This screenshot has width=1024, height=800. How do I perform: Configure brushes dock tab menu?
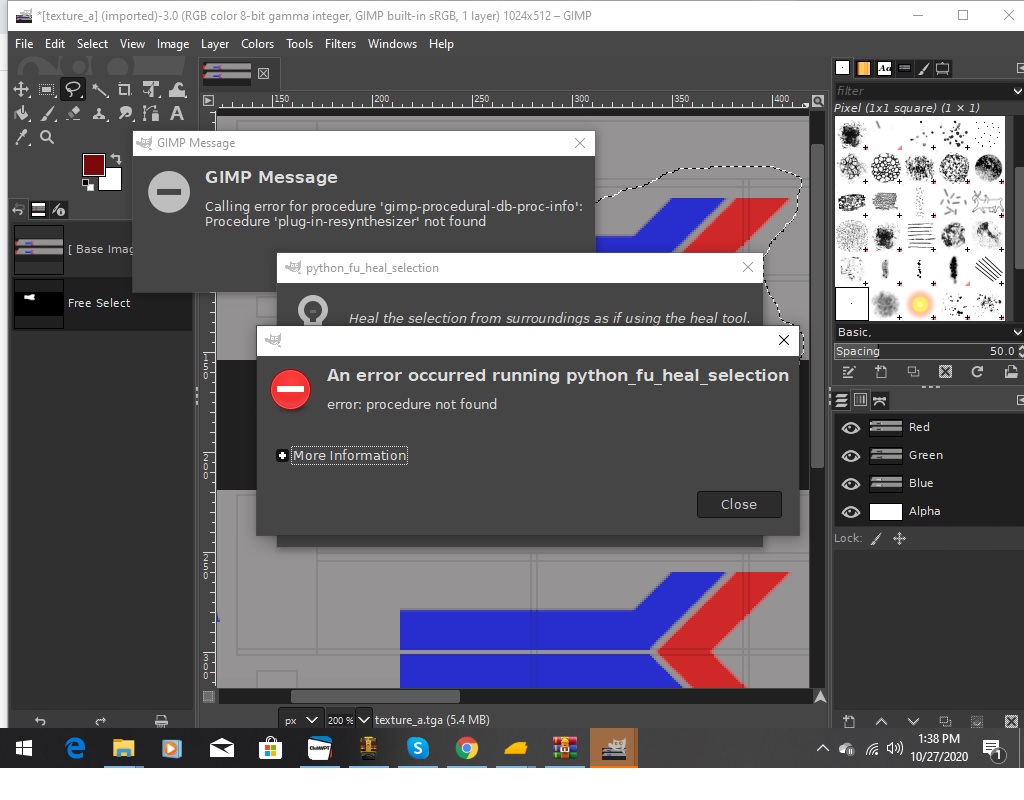(1019, 68)
